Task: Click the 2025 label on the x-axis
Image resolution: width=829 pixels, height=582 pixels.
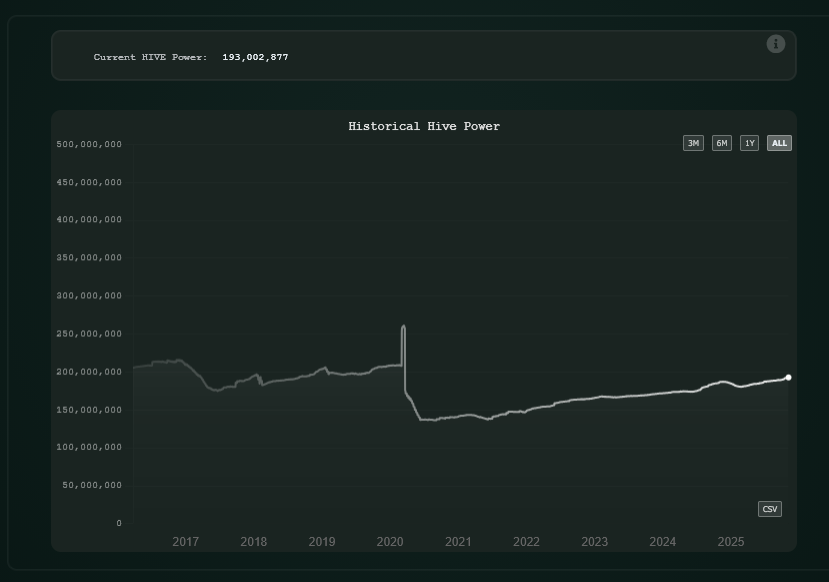Action: [731, 541]
